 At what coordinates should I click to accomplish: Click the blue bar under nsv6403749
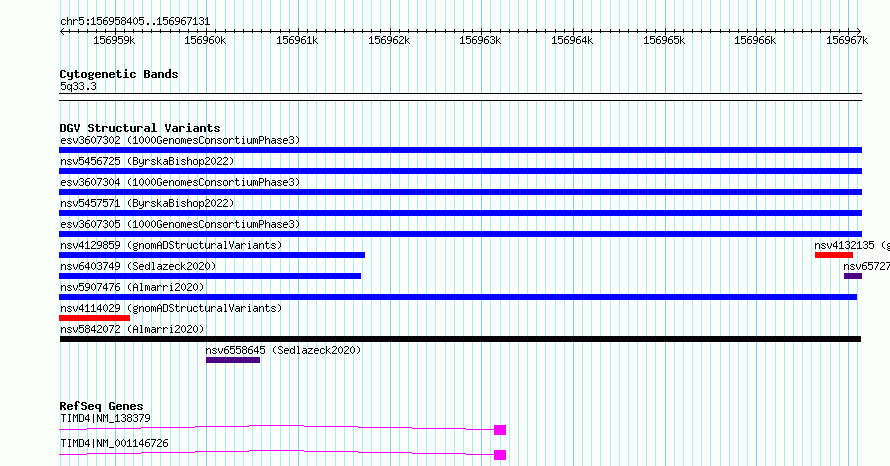coord(210,276)
